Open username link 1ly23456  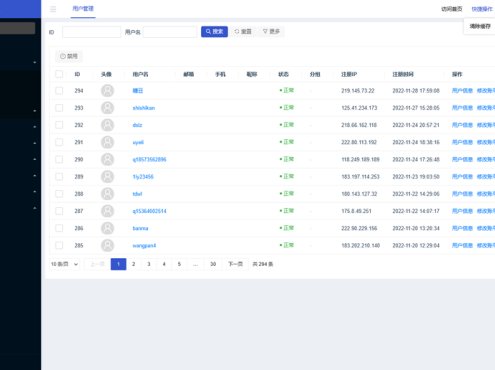coord(143,177)
